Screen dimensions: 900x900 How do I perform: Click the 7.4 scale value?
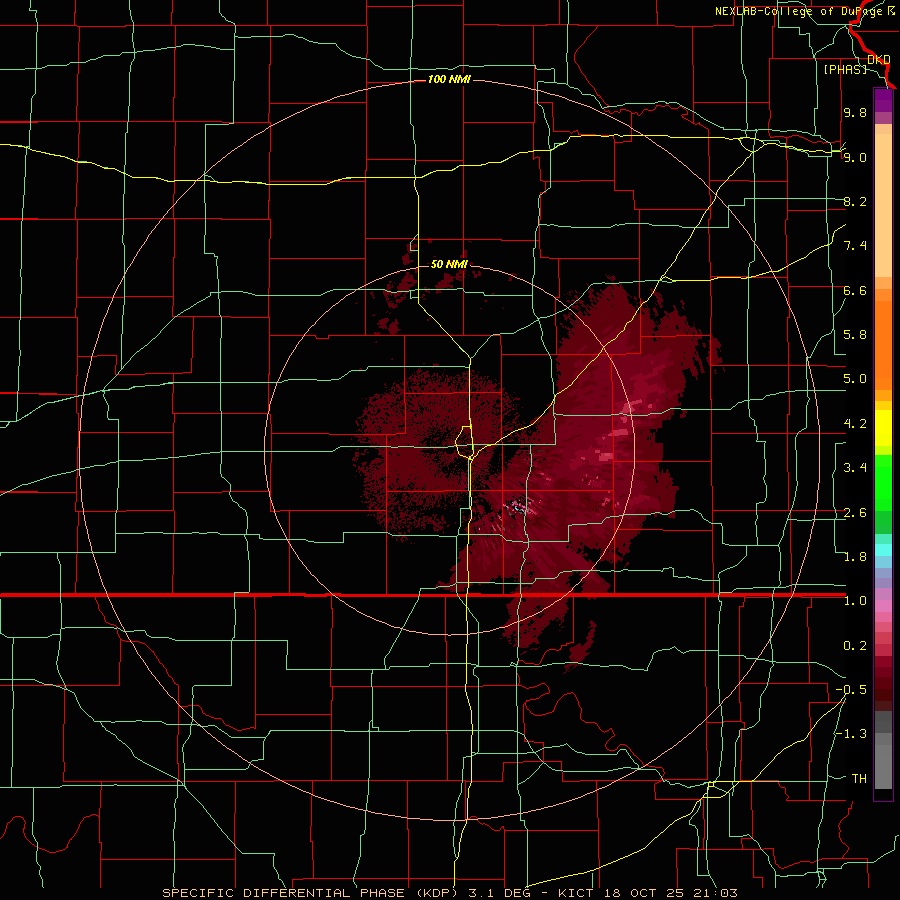click(855, 246)
